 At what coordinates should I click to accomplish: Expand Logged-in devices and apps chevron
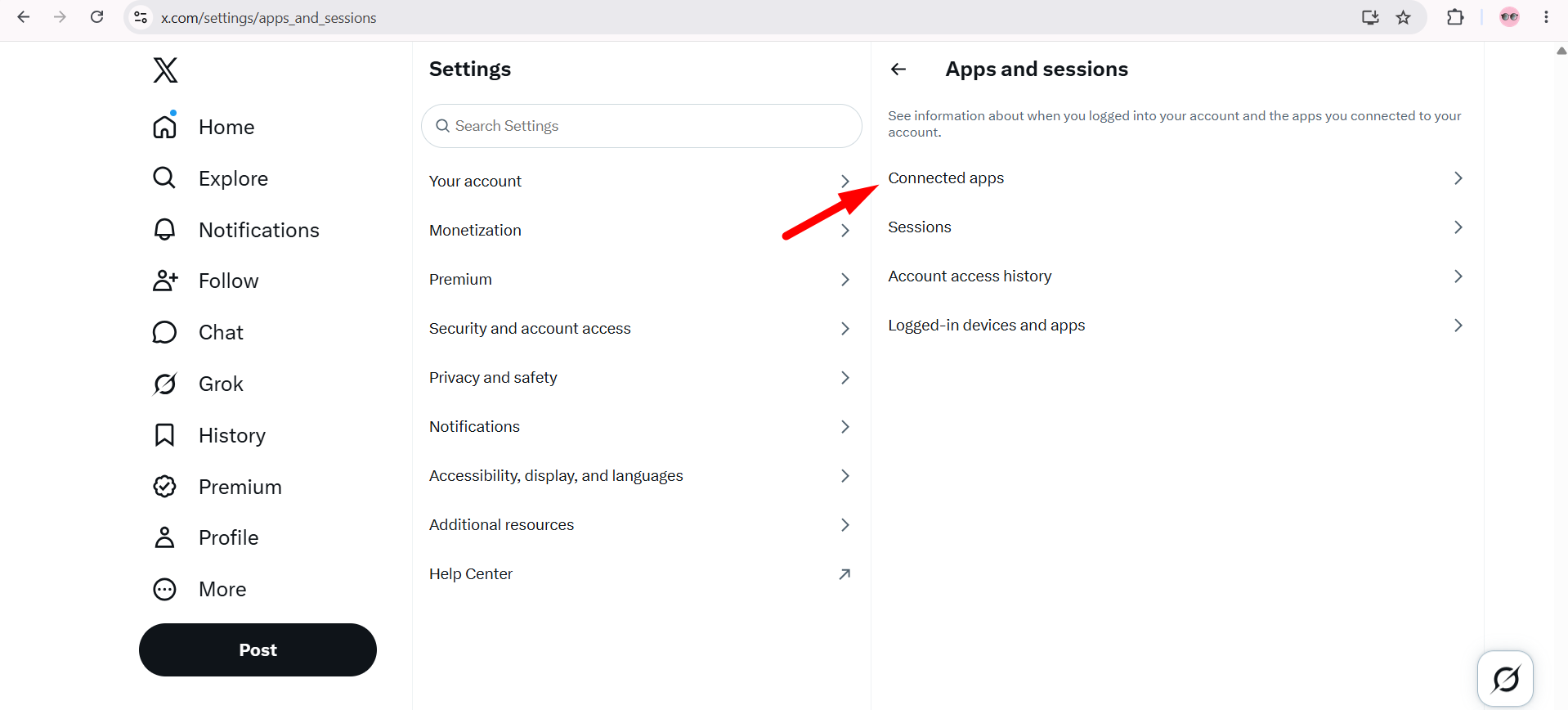click(x=1458, y=326)
